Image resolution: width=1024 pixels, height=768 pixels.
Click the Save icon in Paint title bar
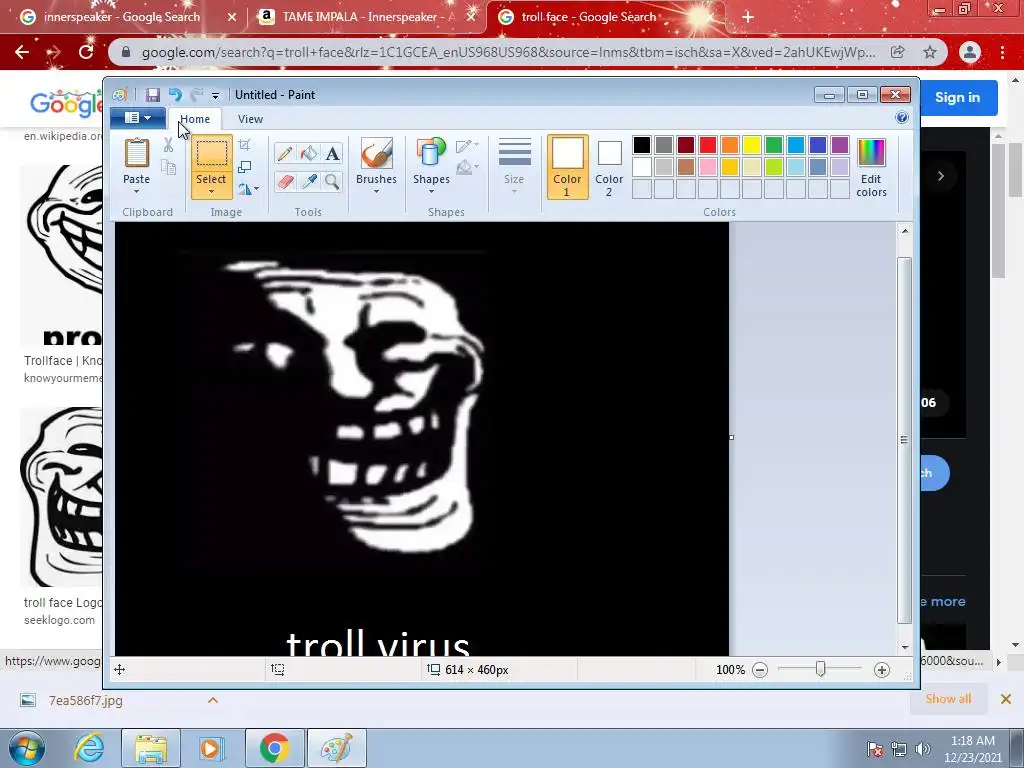pyautogui.click(x=153, y=95)
